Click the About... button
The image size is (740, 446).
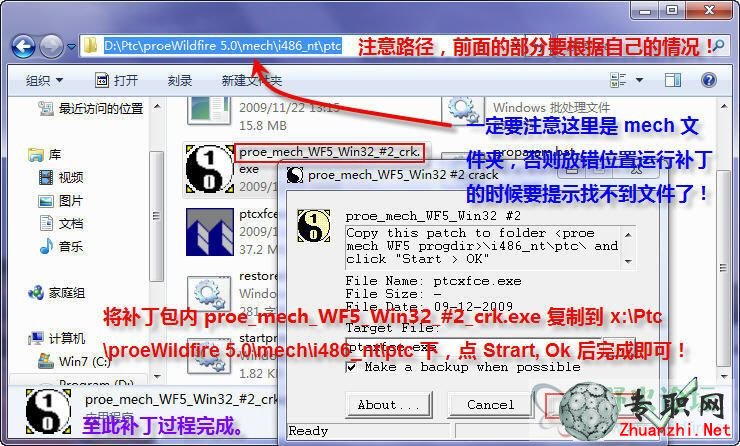[x=388, y=404]
